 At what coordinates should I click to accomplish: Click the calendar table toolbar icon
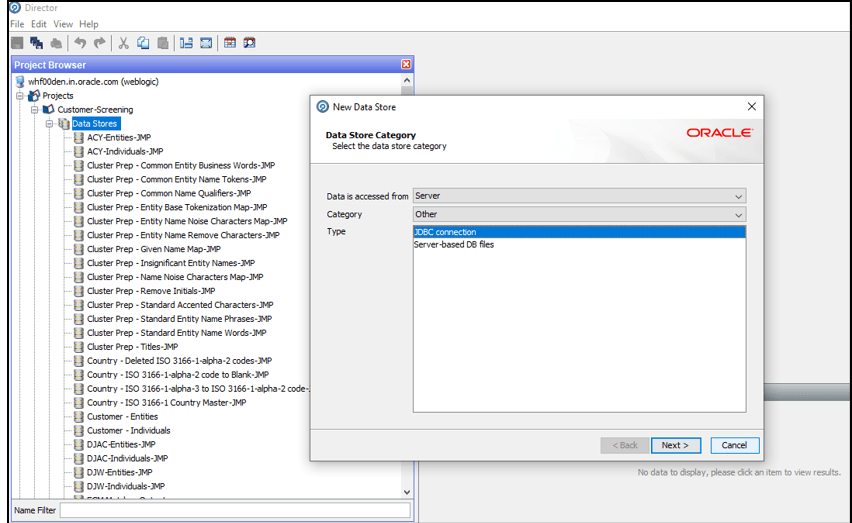[x=230, y=43]
